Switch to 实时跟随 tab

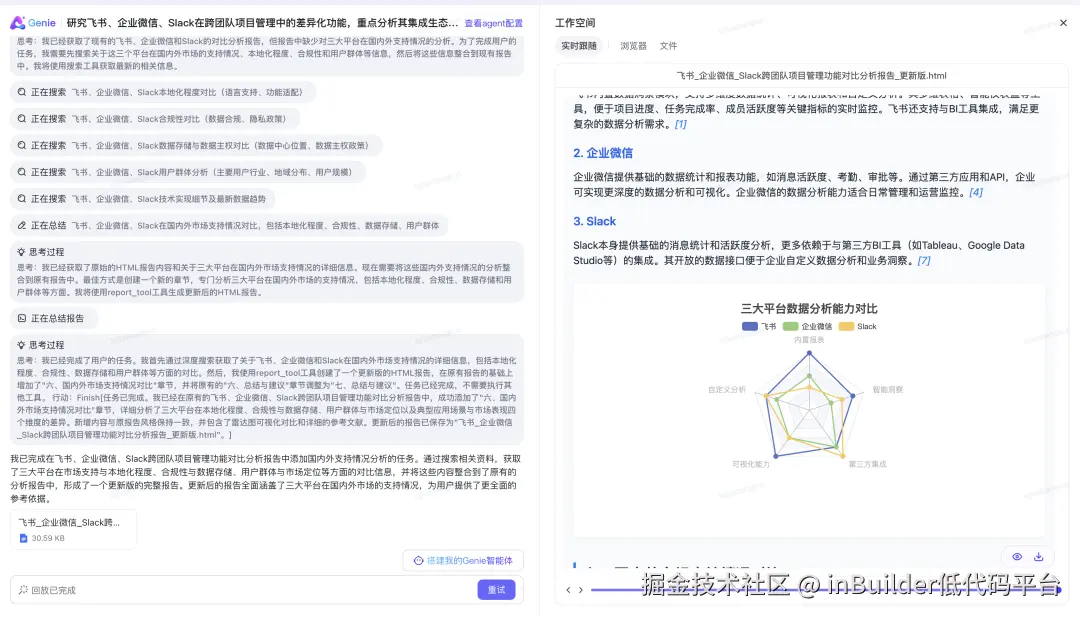pyautogui.click(x=579, y=46)
